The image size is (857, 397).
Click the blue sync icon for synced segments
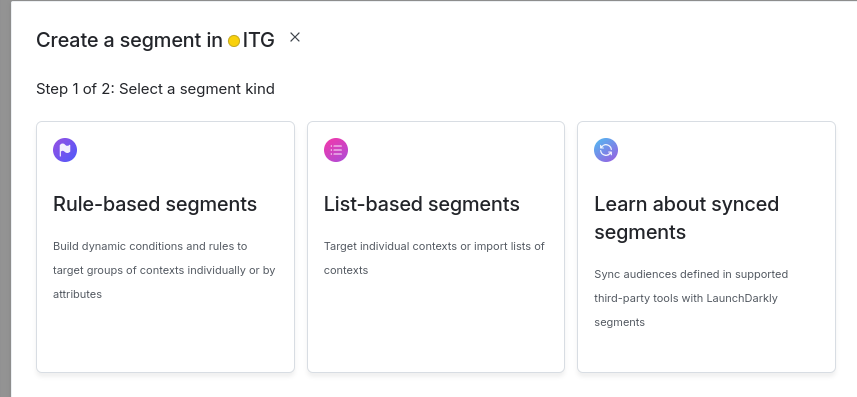pyautogui.click(x=606, y=150)
